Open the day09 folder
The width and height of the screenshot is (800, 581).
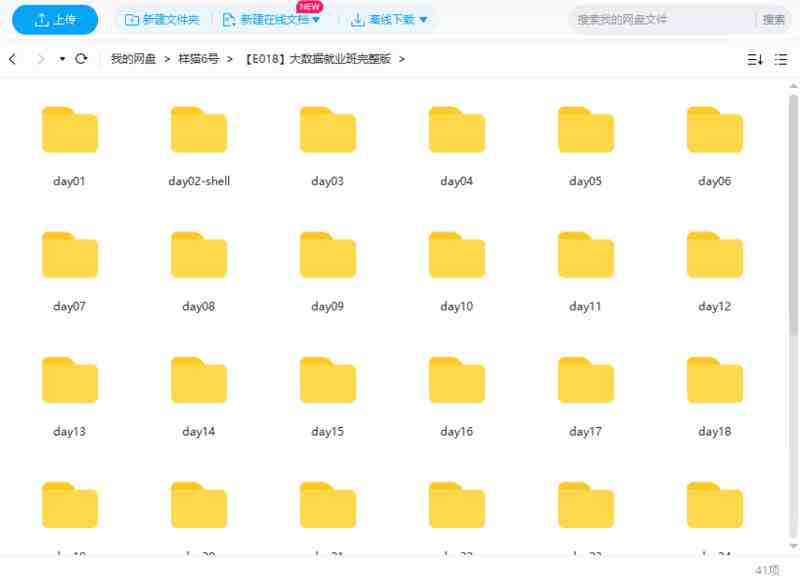coord(328,255)
